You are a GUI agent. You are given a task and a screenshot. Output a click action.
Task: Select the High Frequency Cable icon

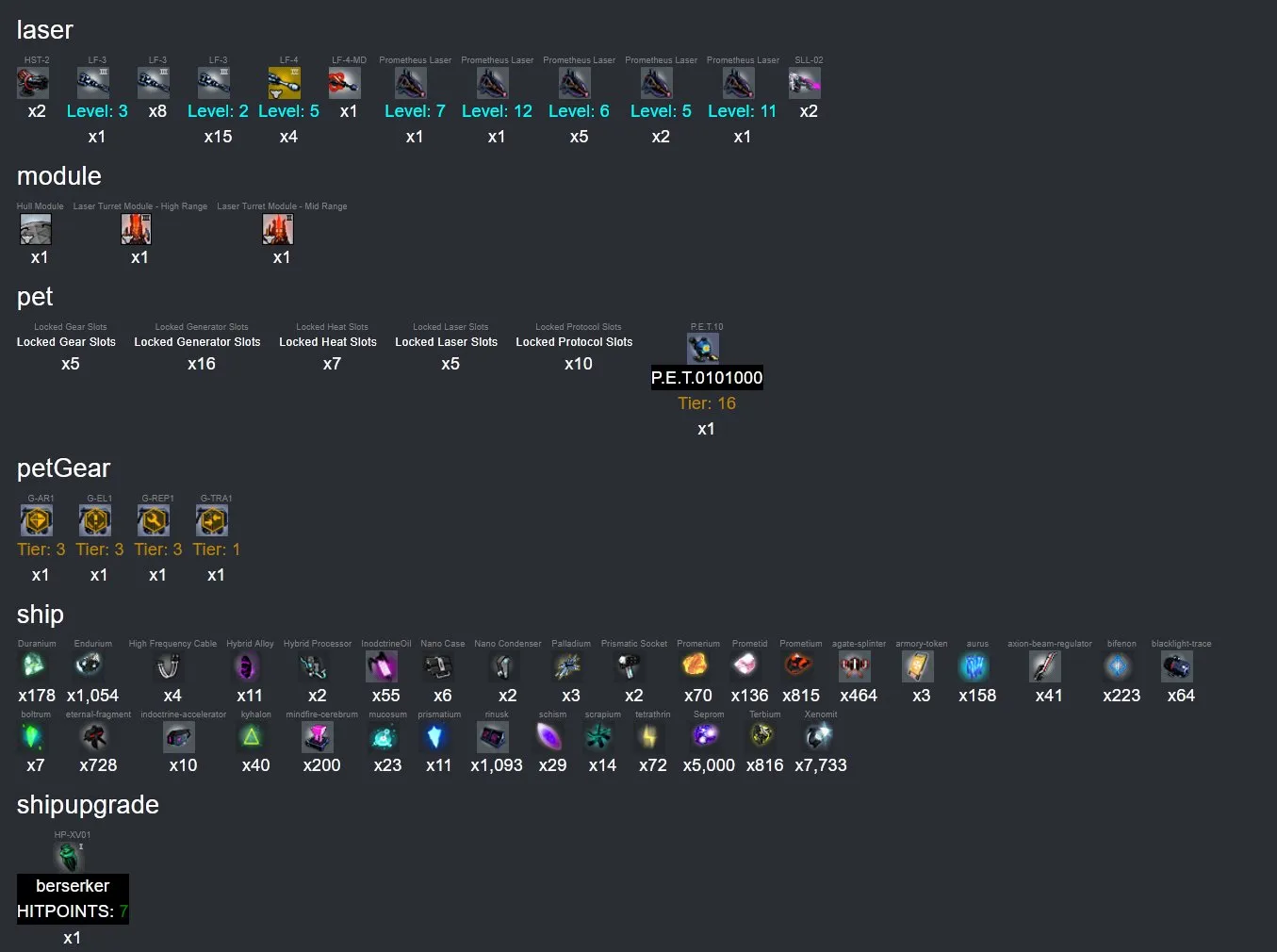[x=169, y=666]
